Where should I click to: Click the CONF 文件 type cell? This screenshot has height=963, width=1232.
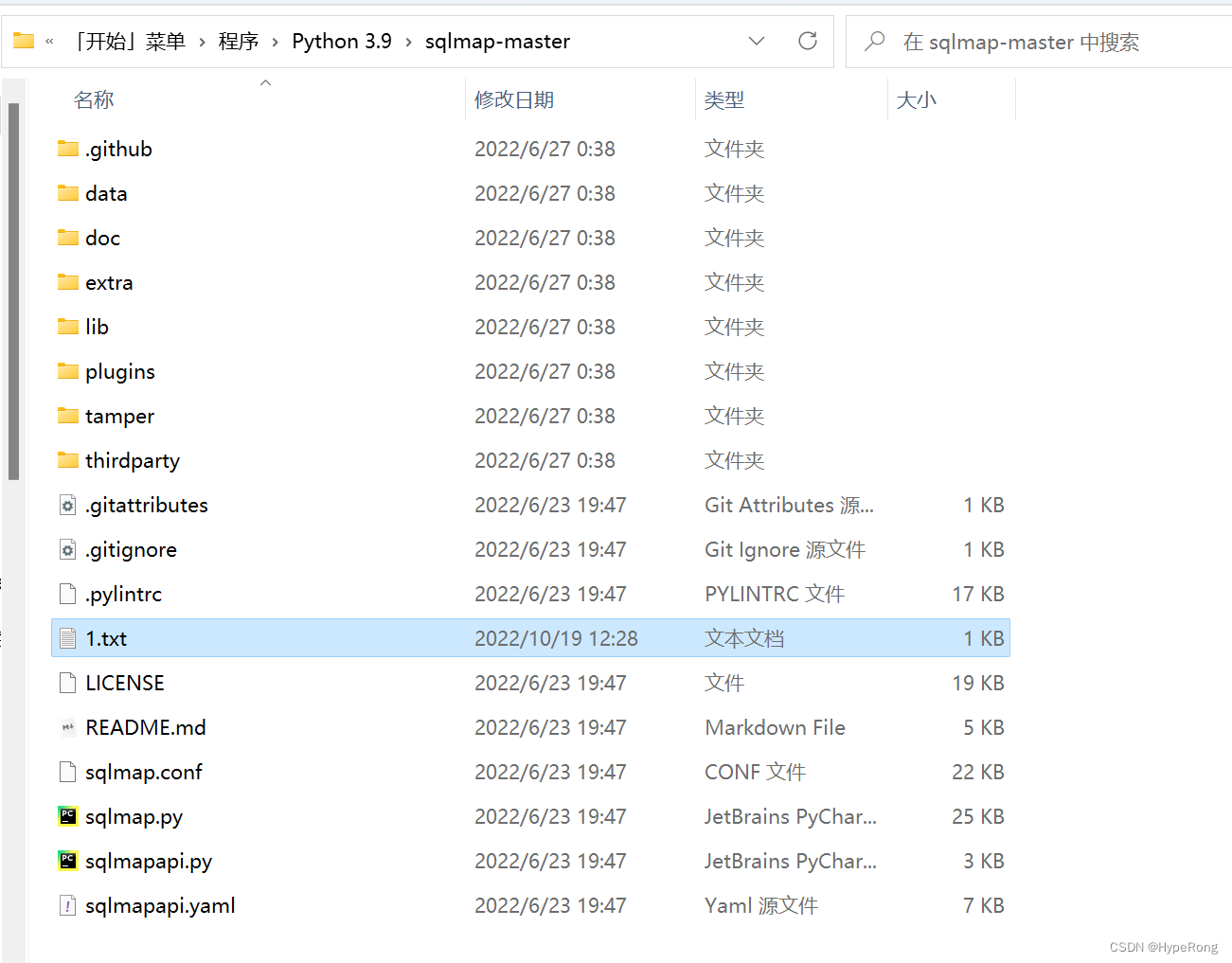pyautogui.click(x=755, y=772)
